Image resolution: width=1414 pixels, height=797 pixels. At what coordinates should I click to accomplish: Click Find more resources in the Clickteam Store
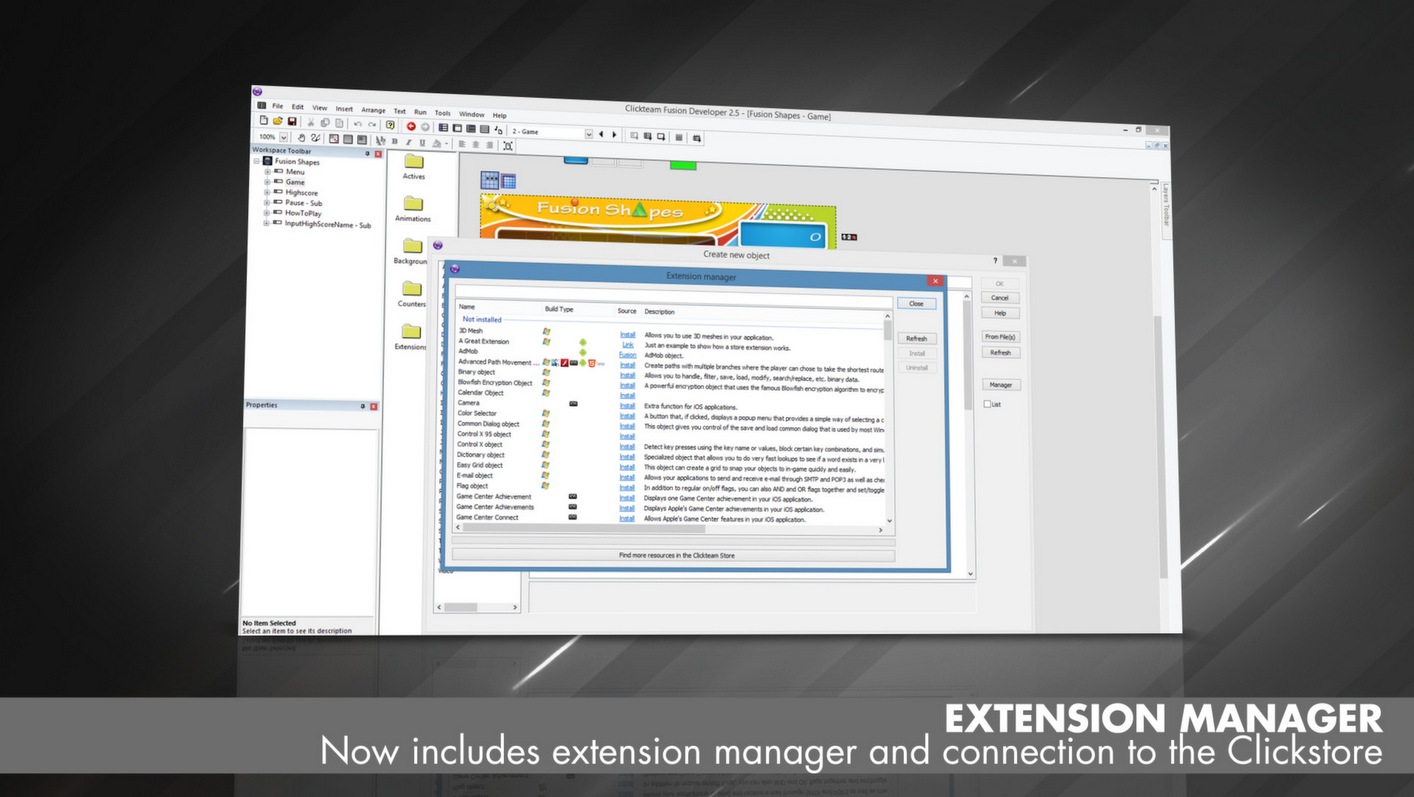click(x=673, y=555)
